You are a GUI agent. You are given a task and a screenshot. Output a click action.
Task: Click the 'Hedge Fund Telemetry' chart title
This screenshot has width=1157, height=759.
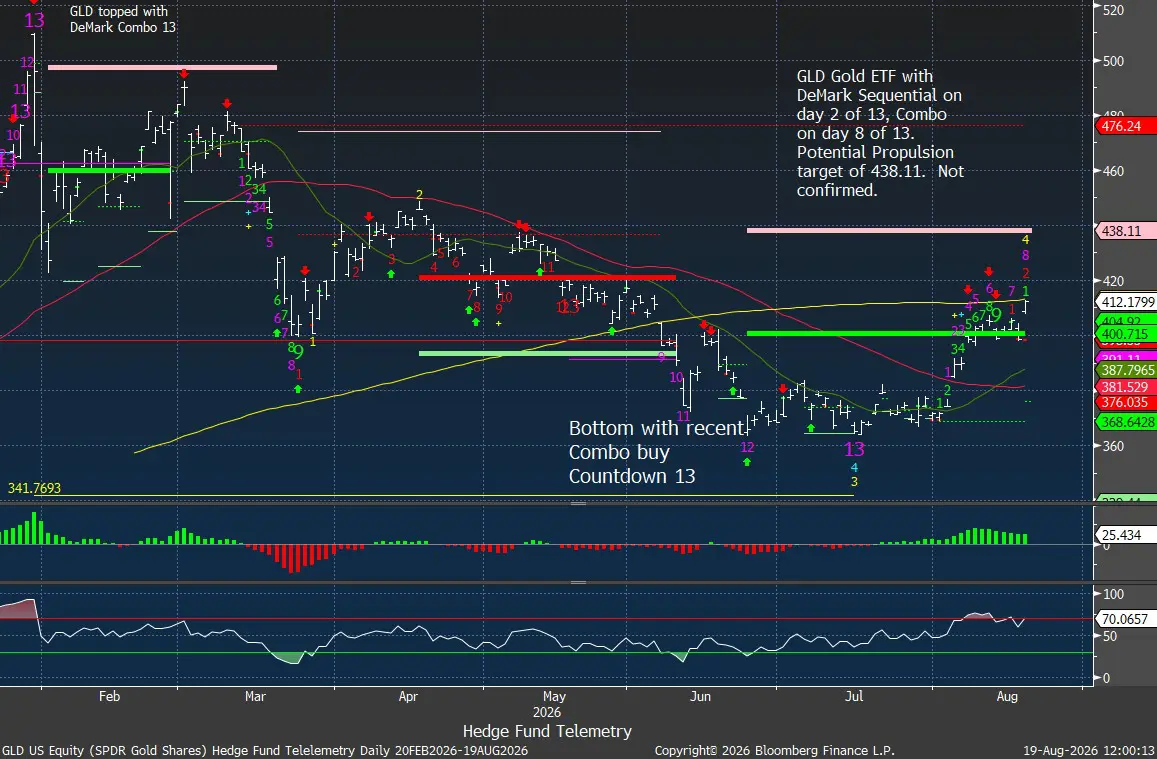click(x=547, y=731)
